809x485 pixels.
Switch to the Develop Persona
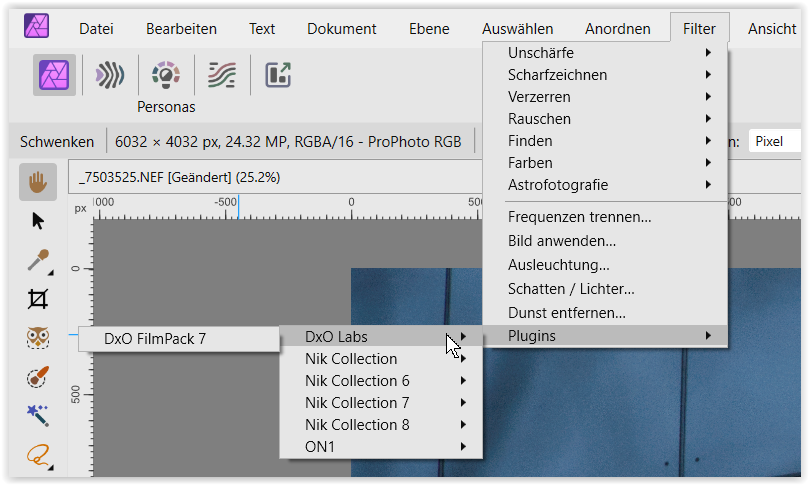tap(166, 75)
